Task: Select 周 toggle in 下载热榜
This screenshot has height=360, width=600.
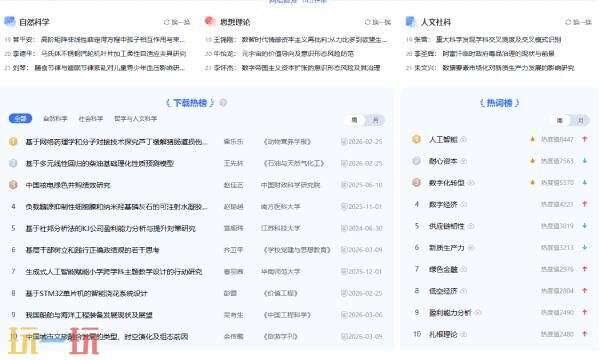Action: pos(354,120)
